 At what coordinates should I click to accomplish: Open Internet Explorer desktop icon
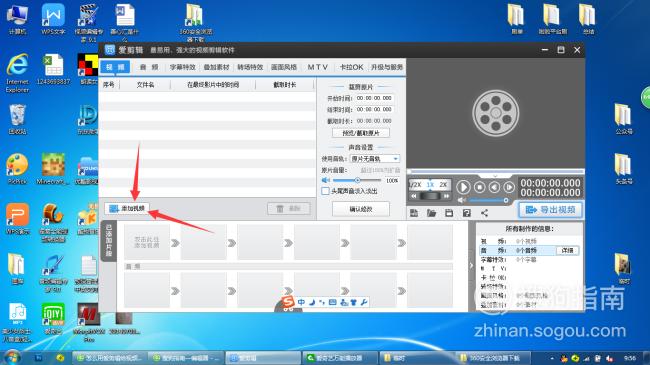tap(17, 73)
